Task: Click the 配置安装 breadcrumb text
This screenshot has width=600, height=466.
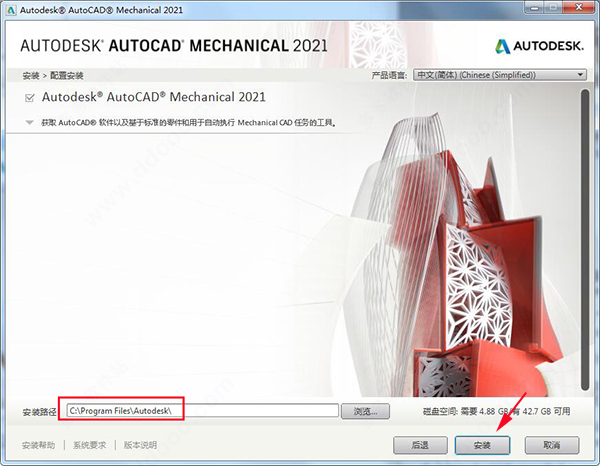Action: 67,75
